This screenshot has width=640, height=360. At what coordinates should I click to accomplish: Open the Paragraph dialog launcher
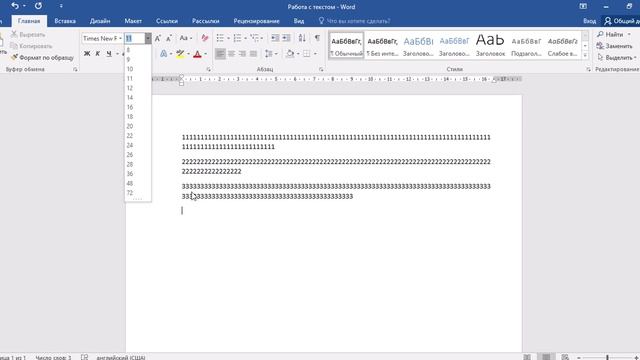coord(321,69)
